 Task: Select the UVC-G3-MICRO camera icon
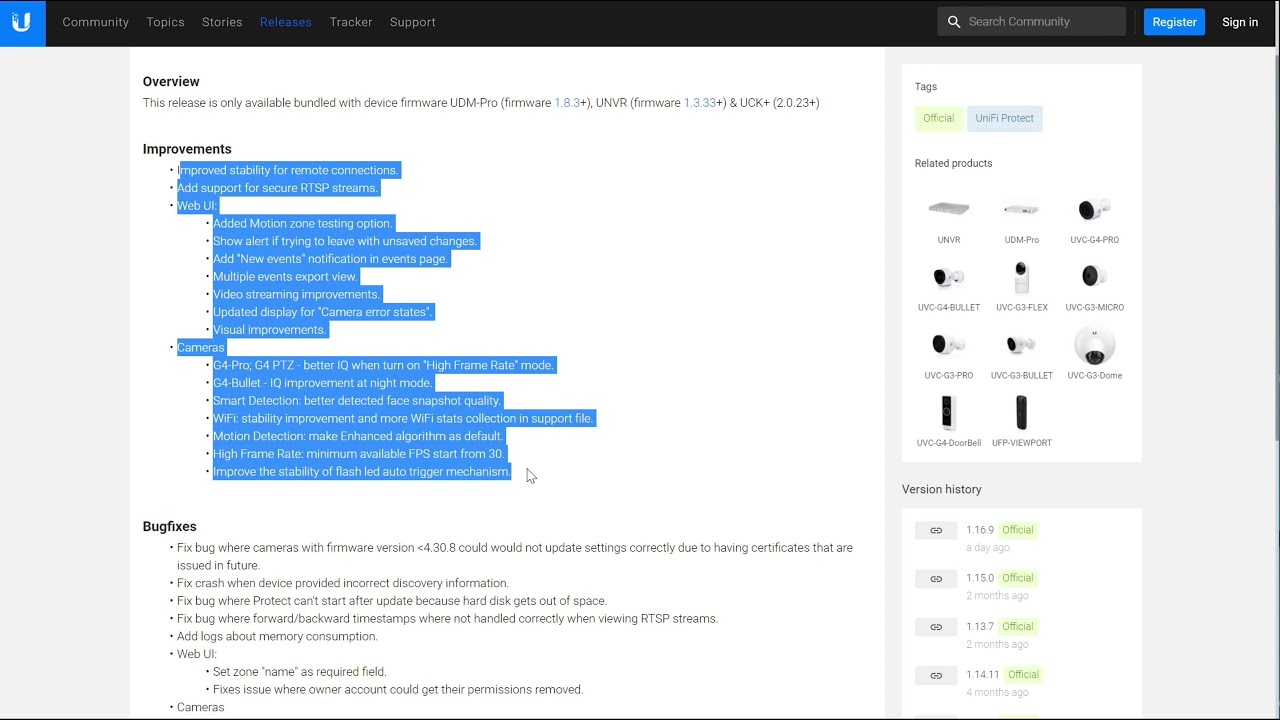click(1095, 277)
